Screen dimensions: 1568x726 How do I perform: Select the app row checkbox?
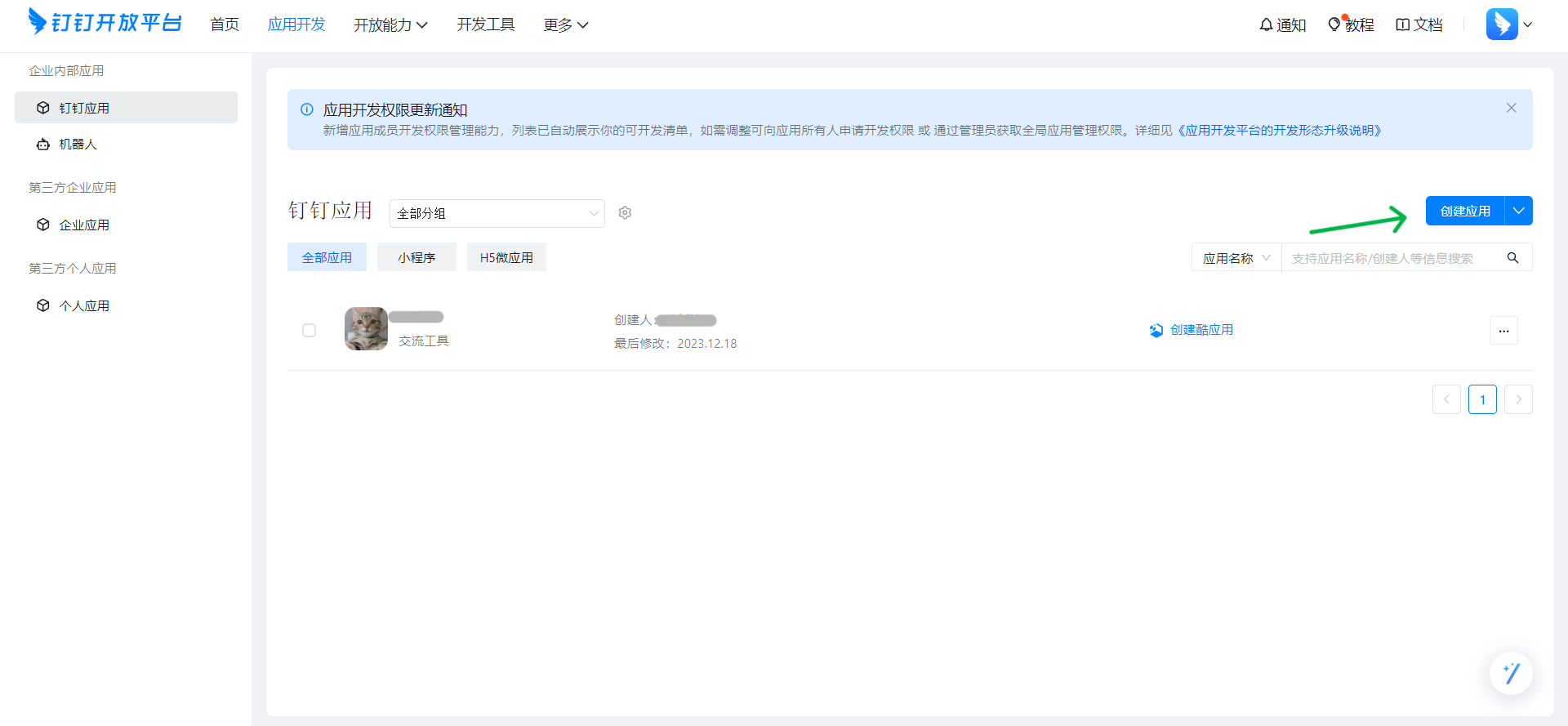[309, 331]
